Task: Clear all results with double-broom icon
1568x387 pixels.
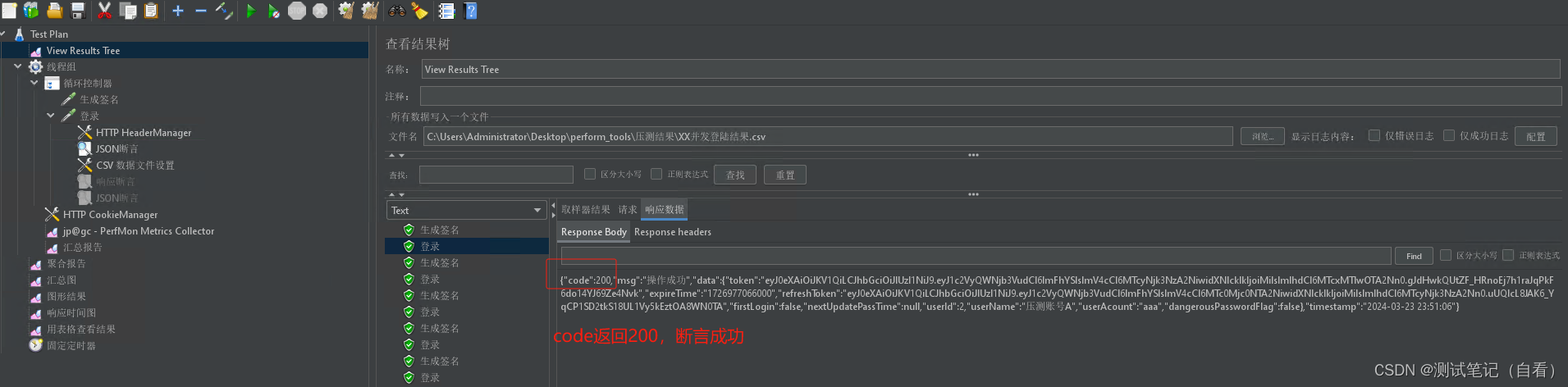Action: click(370, 11)
